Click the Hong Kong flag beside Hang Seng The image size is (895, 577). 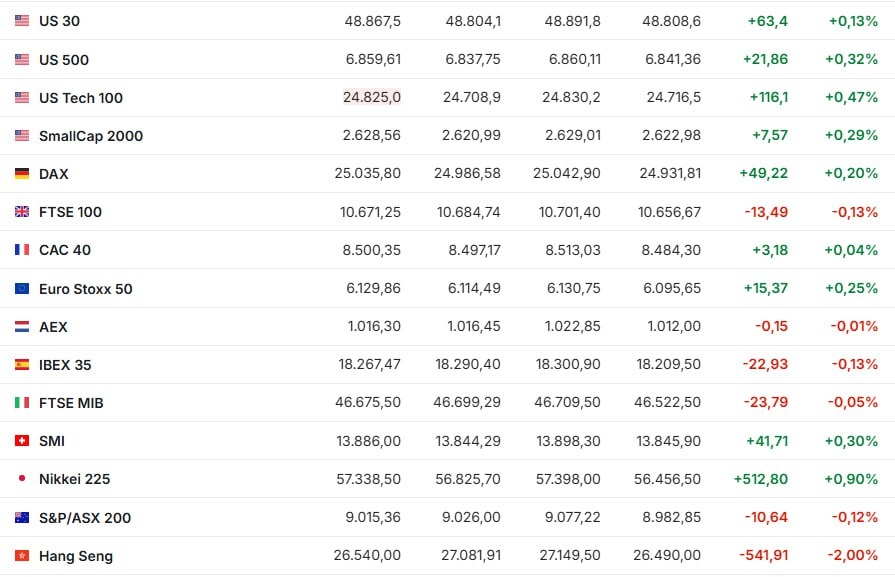22,556
